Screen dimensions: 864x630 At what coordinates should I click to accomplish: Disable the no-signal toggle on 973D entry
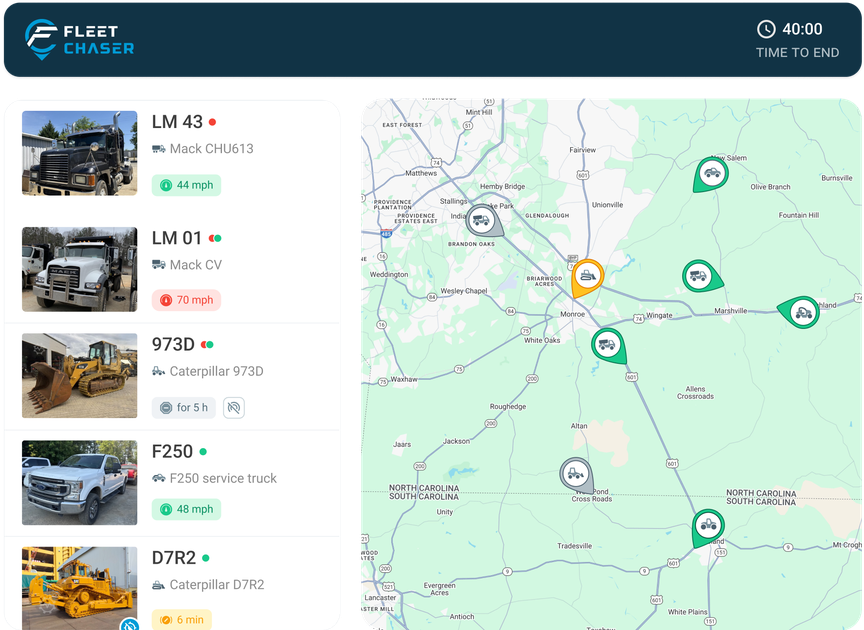click(234, 407)
